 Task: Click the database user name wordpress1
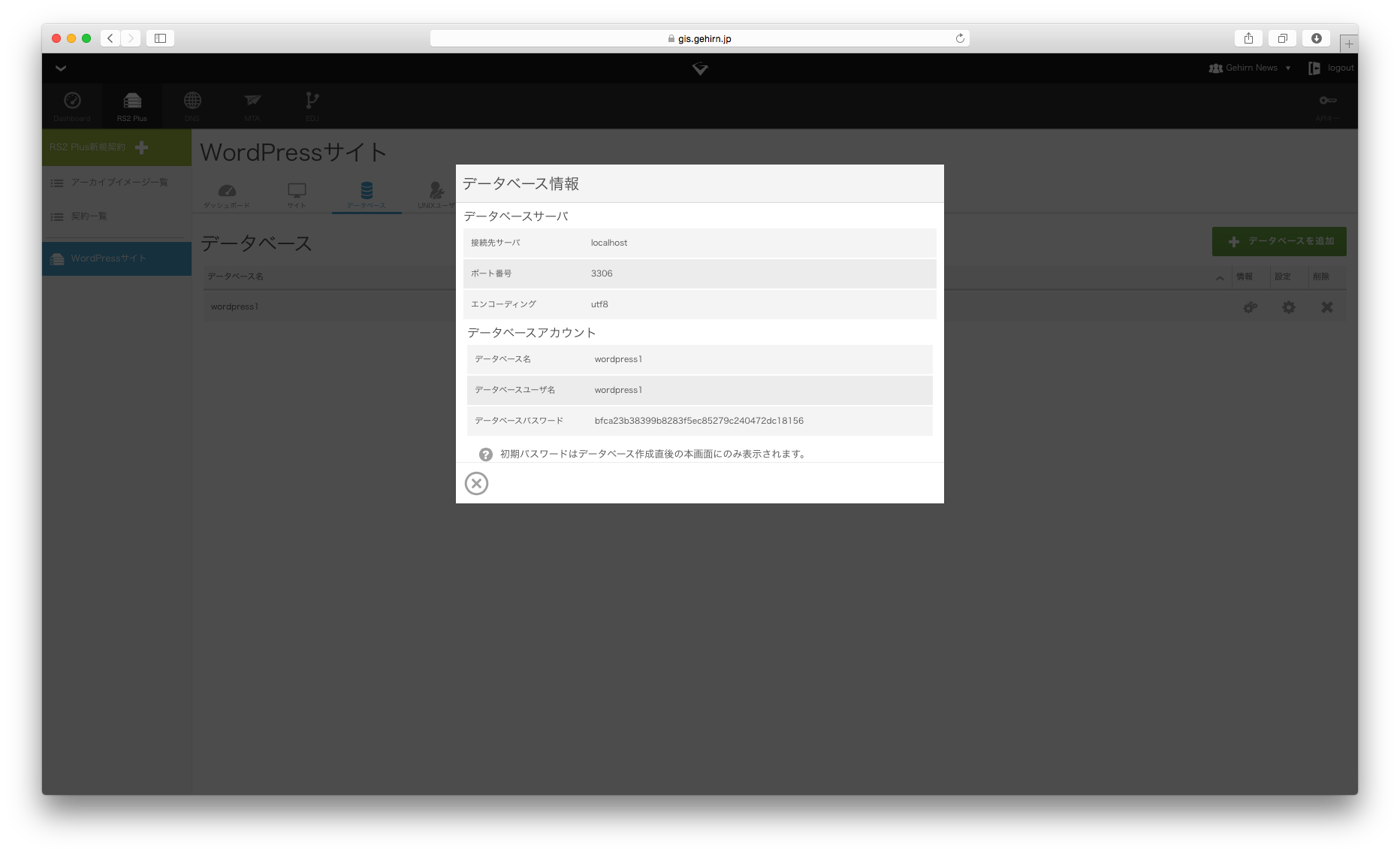pos(618,390)
